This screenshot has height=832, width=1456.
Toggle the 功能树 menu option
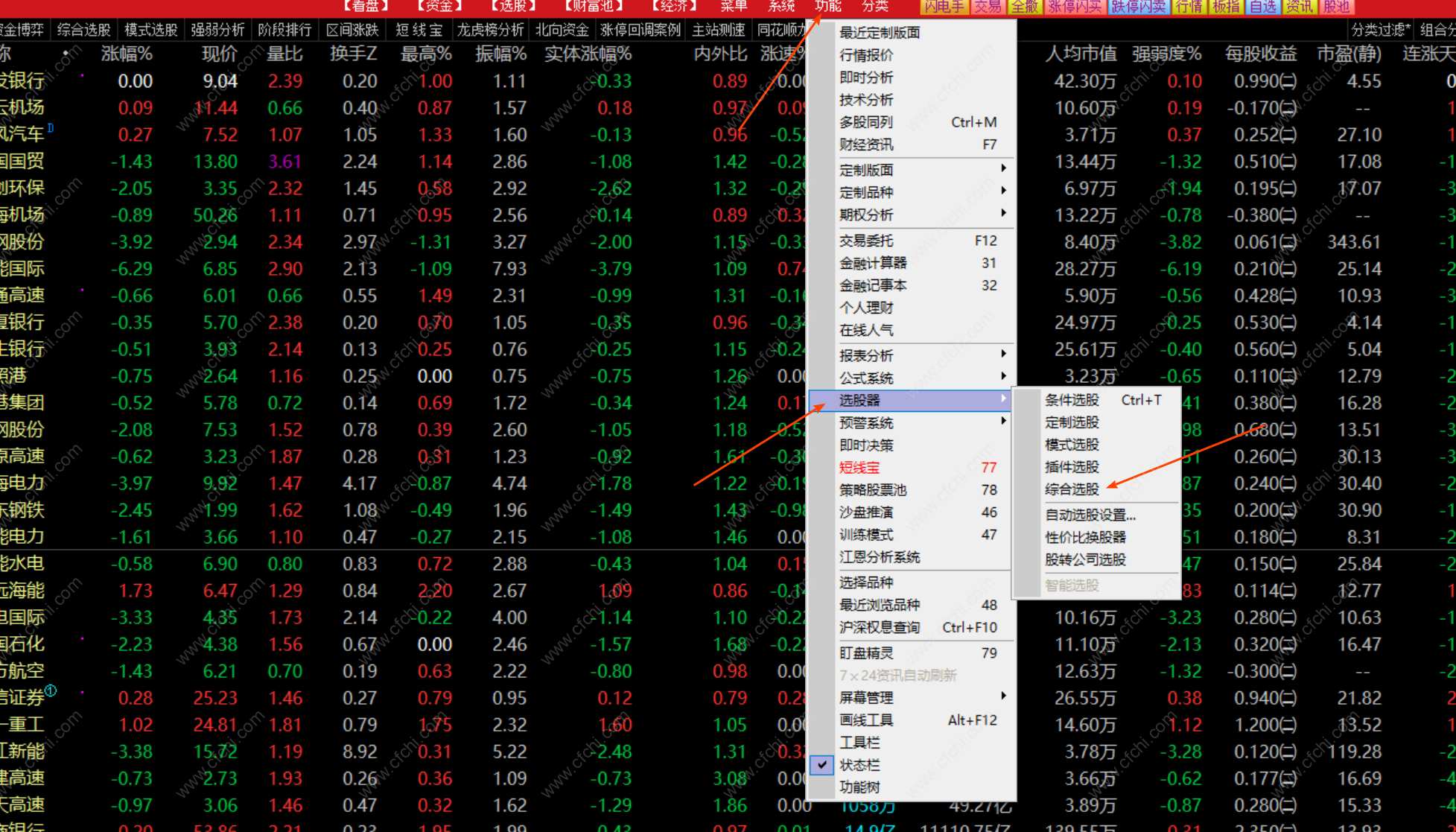pos(860,787)
